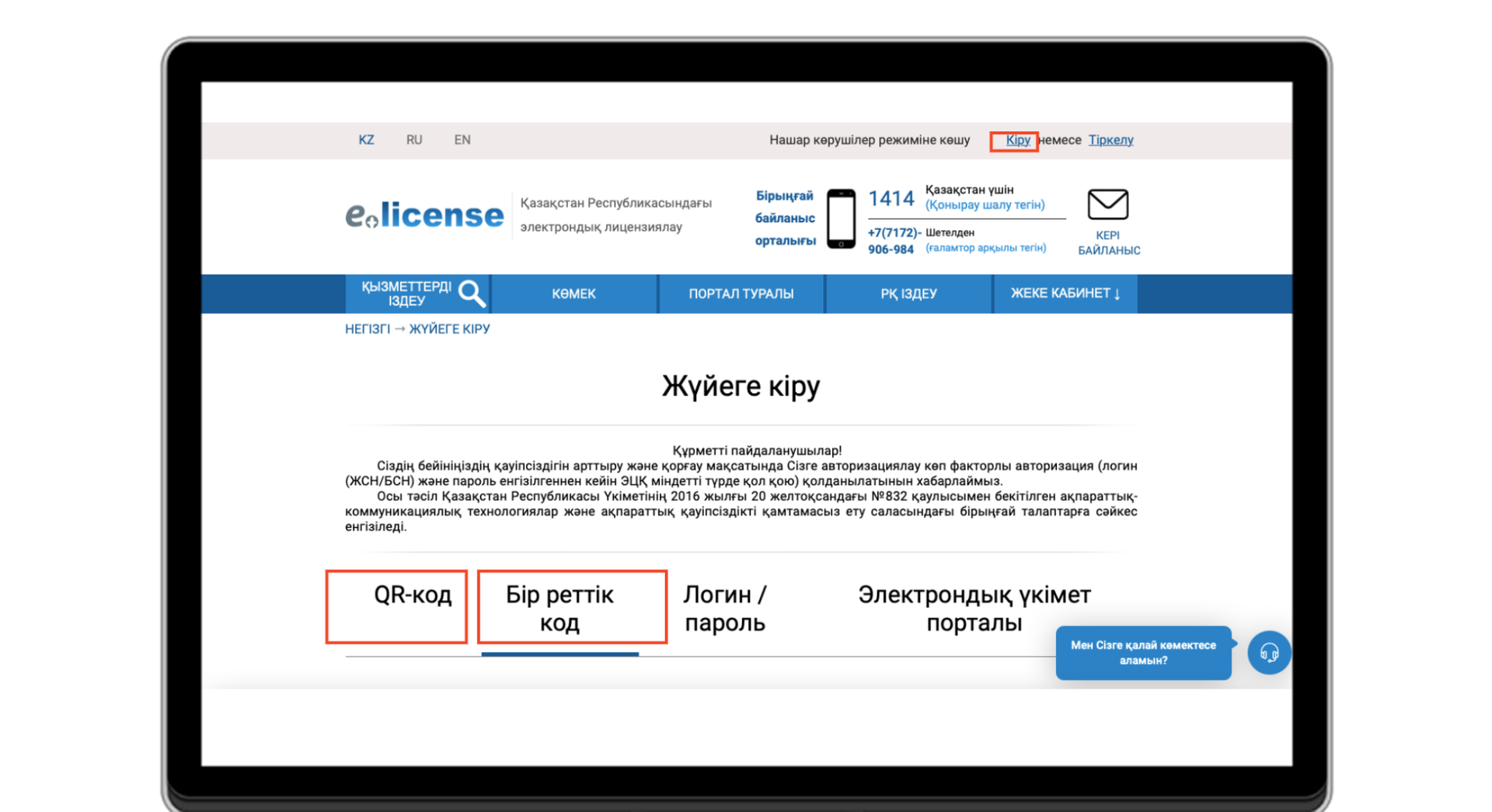Expand the ЖЕКЕ КАБИНЕТ dropdown menu
The image size is (1492, 812).
tap(1065, 294)
